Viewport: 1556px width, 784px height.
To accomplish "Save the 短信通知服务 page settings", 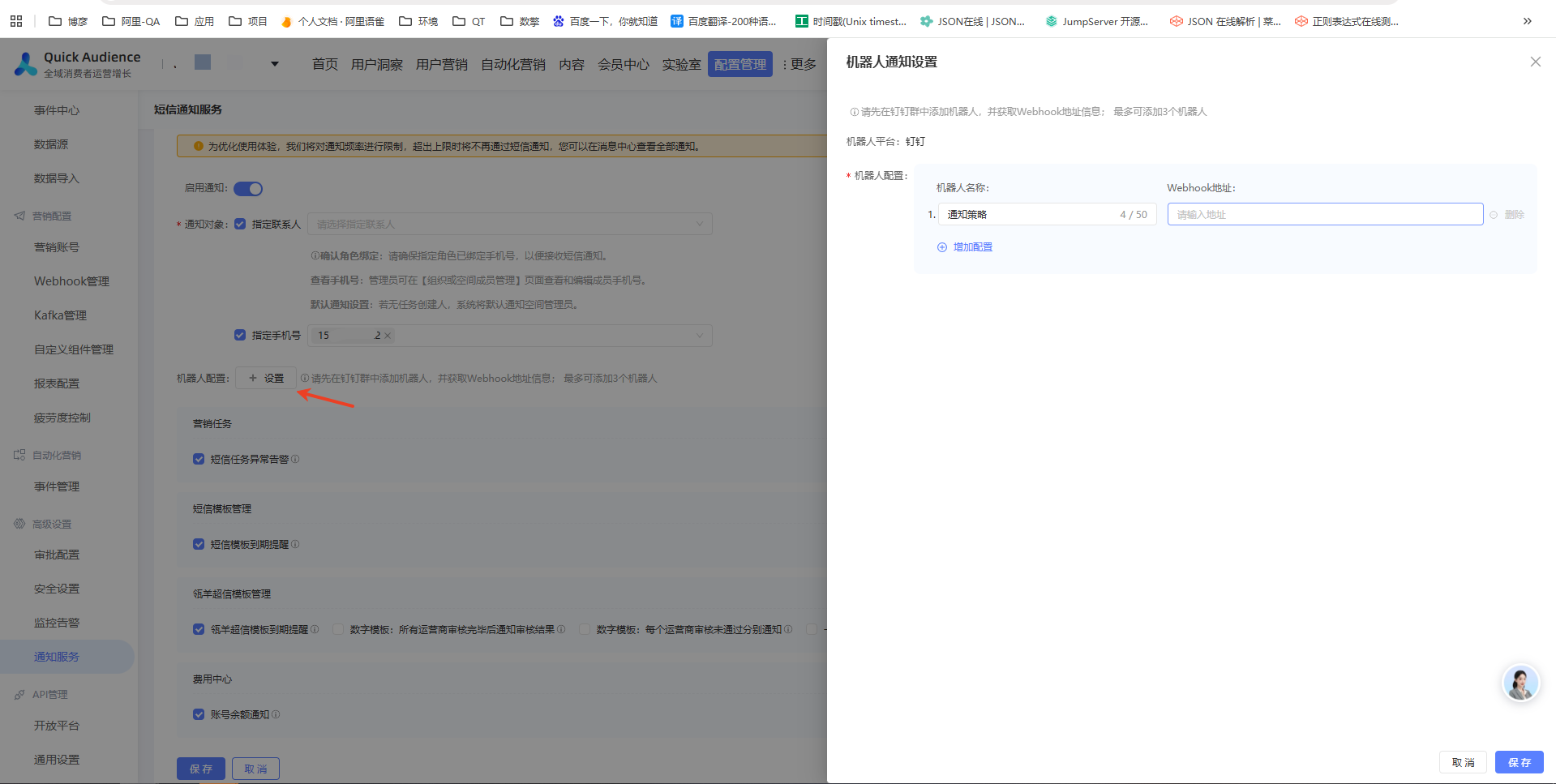I will pyautogui.click(x=201, y=769).
